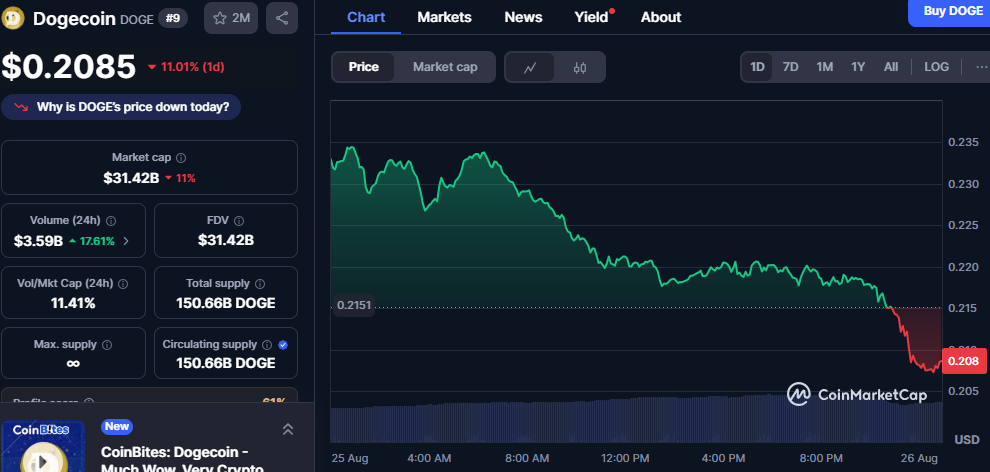Set chart range to 1Y
This screenshot has width=990, height=472.
pos(858,67)
